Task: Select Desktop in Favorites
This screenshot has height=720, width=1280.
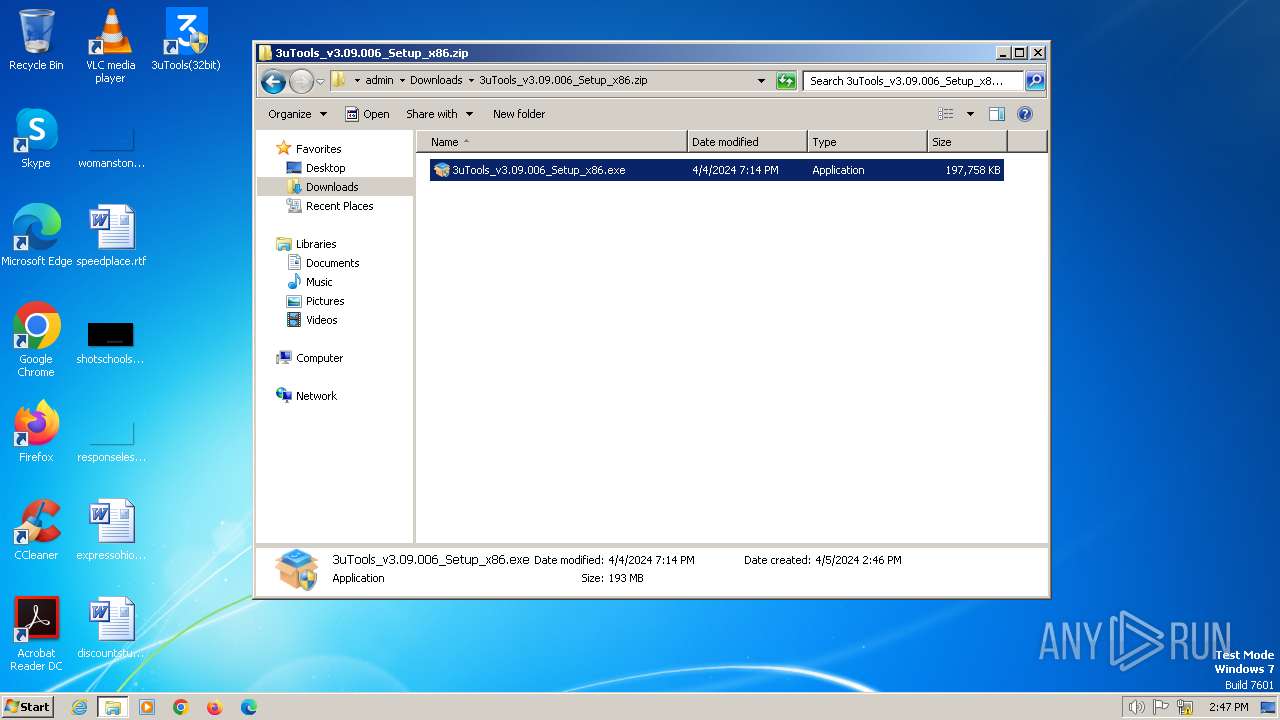Action: point(325,168)
